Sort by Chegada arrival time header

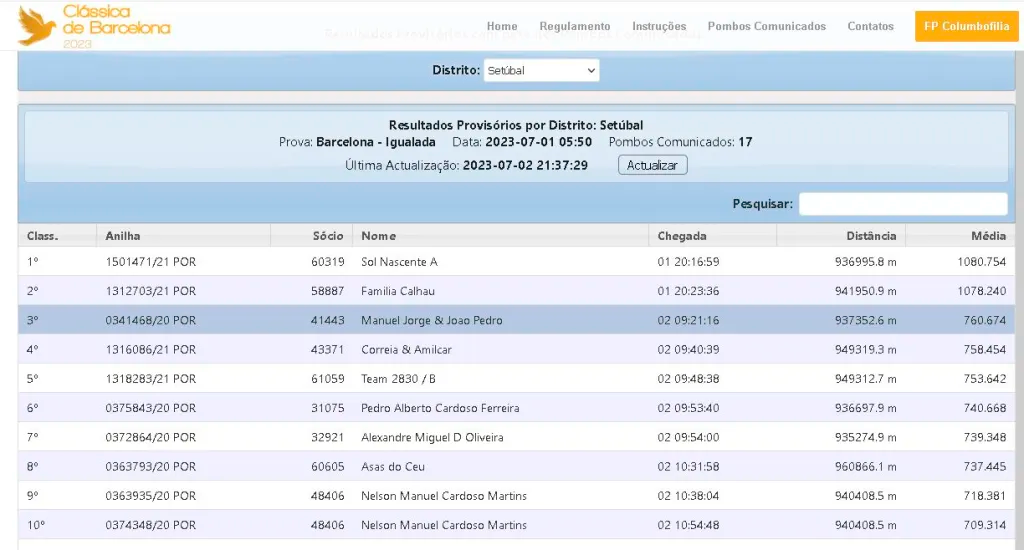(682, 236)
